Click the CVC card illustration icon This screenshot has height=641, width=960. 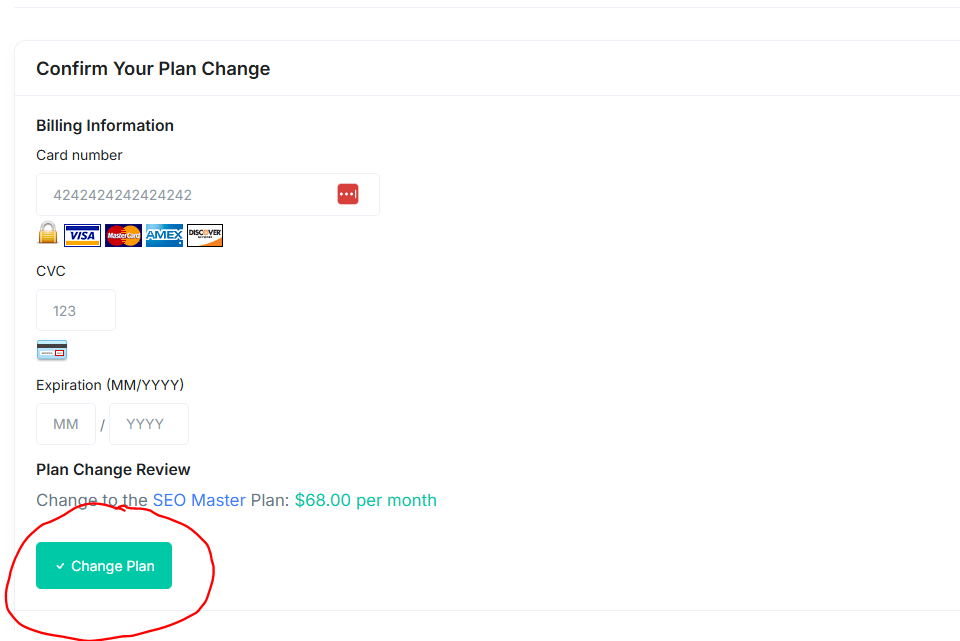click(51, 350)
